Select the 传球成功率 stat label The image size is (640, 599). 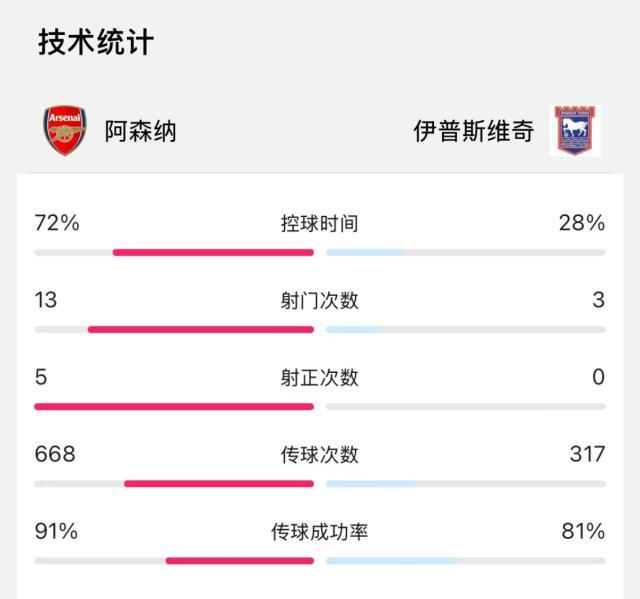319,532
